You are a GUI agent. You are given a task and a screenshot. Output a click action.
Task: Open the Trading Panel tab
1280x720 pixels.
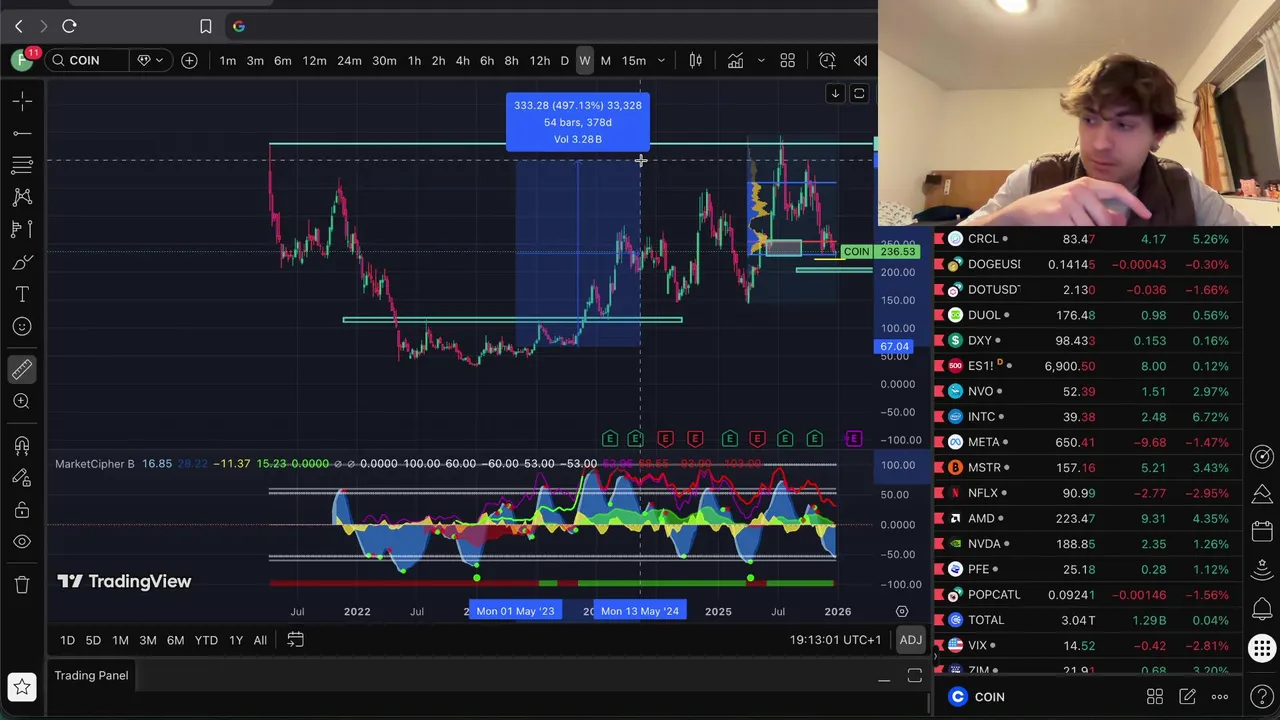tap(91, 675)
